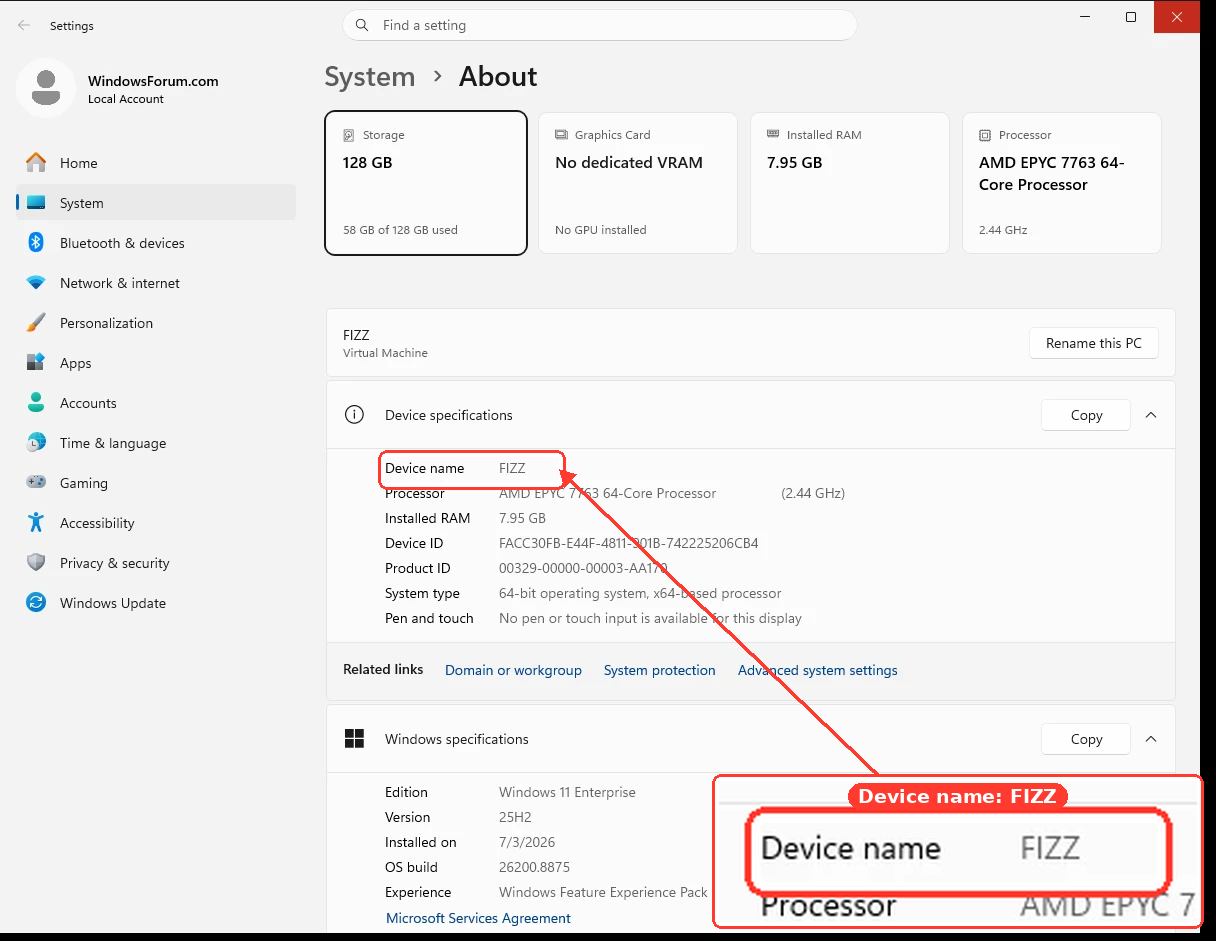The image size is (1216, 941).
Task: Click the Edition value Windows 11 Enterprise
Action: (x=567, y=792)
